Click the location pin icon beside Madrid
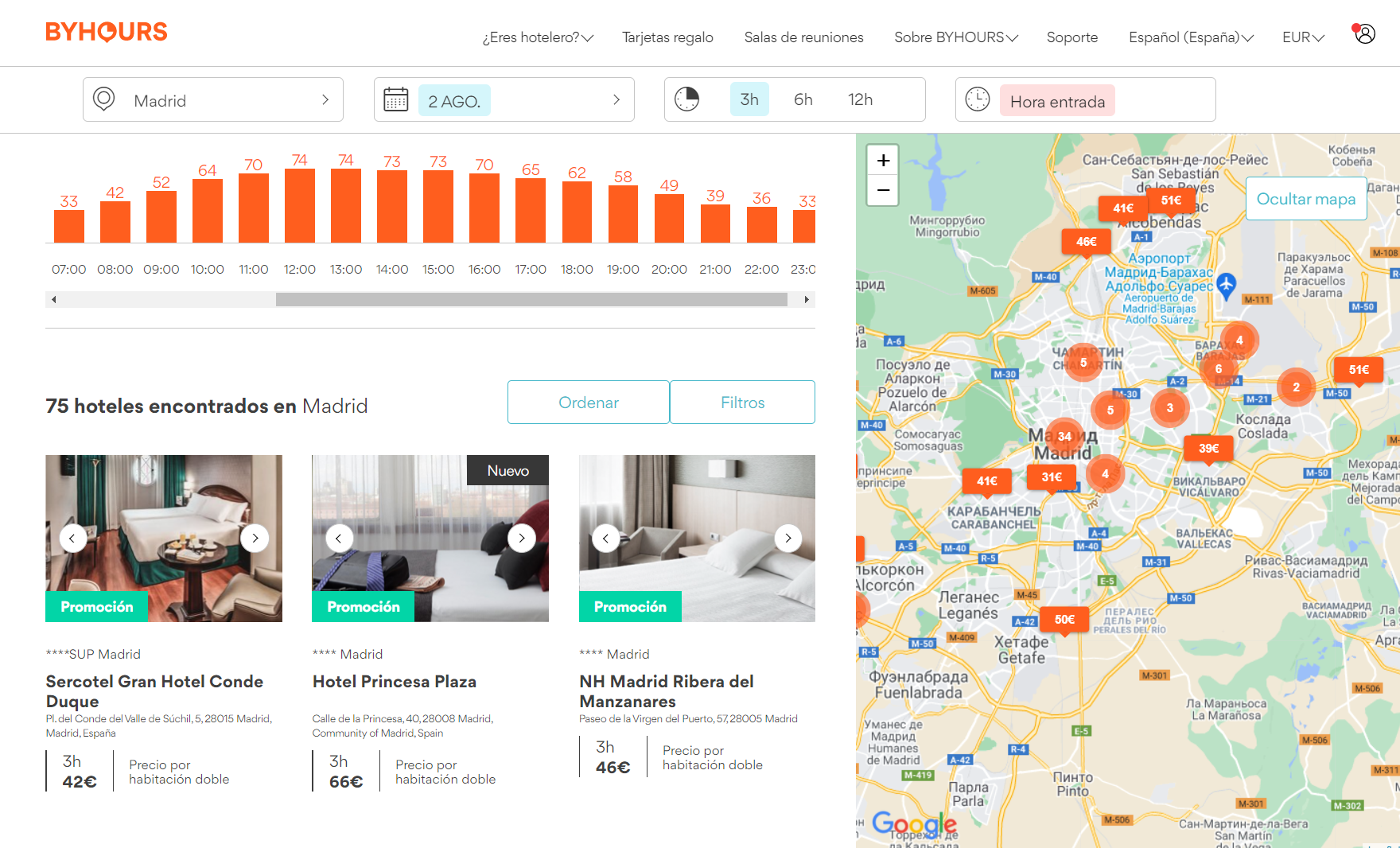The image size is (1400, 848). 104,99
